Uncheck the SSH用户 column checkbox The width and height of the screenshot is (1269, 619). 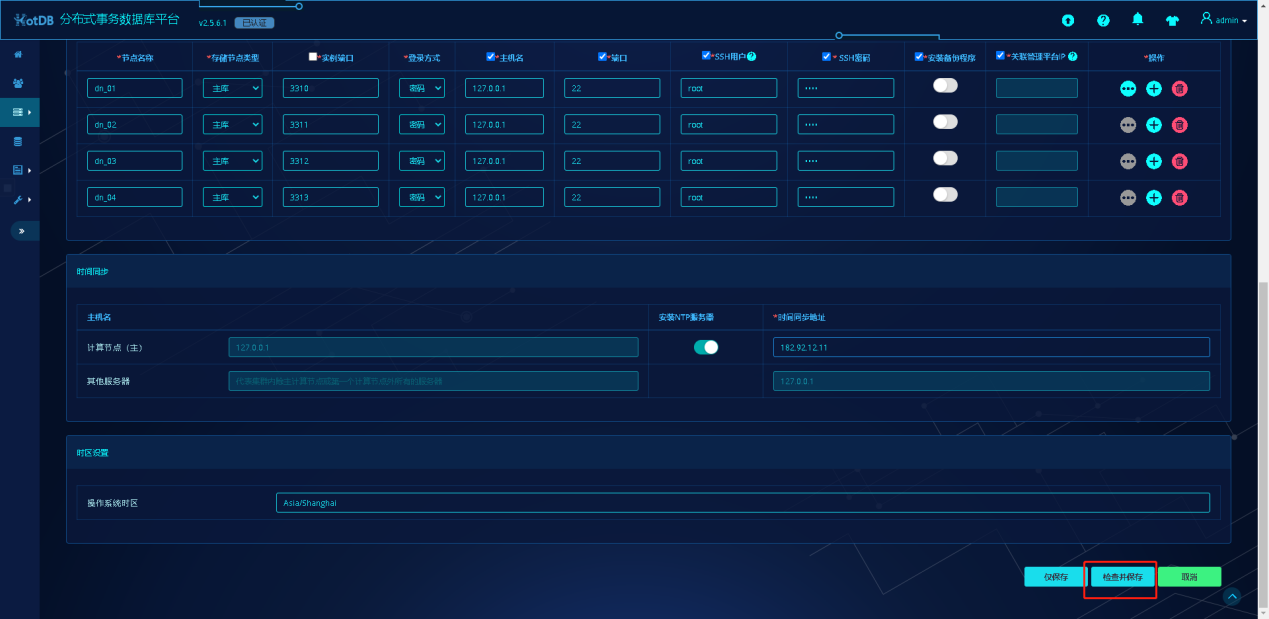pyautogui.click(x=706, y=56)
